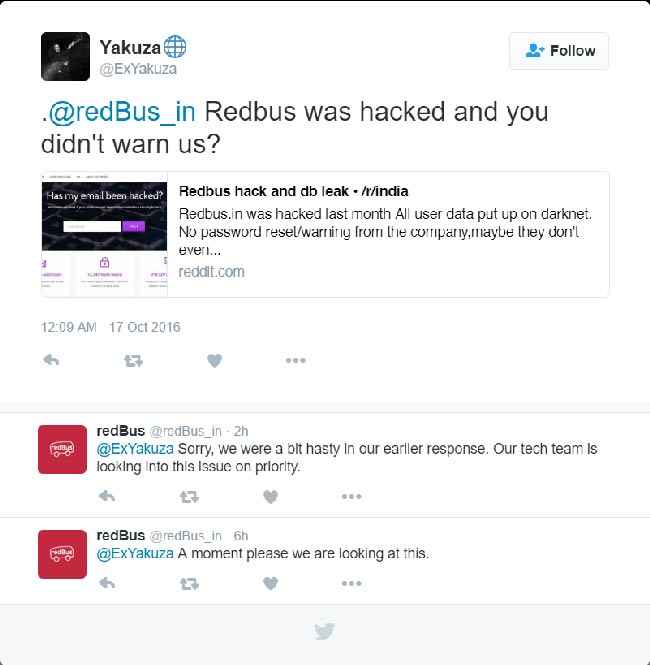Image resolution: width=650 pixels, height=665 pixels.
Task: Click the Twitter bird logo at bottom
Action: click(324, 631)
